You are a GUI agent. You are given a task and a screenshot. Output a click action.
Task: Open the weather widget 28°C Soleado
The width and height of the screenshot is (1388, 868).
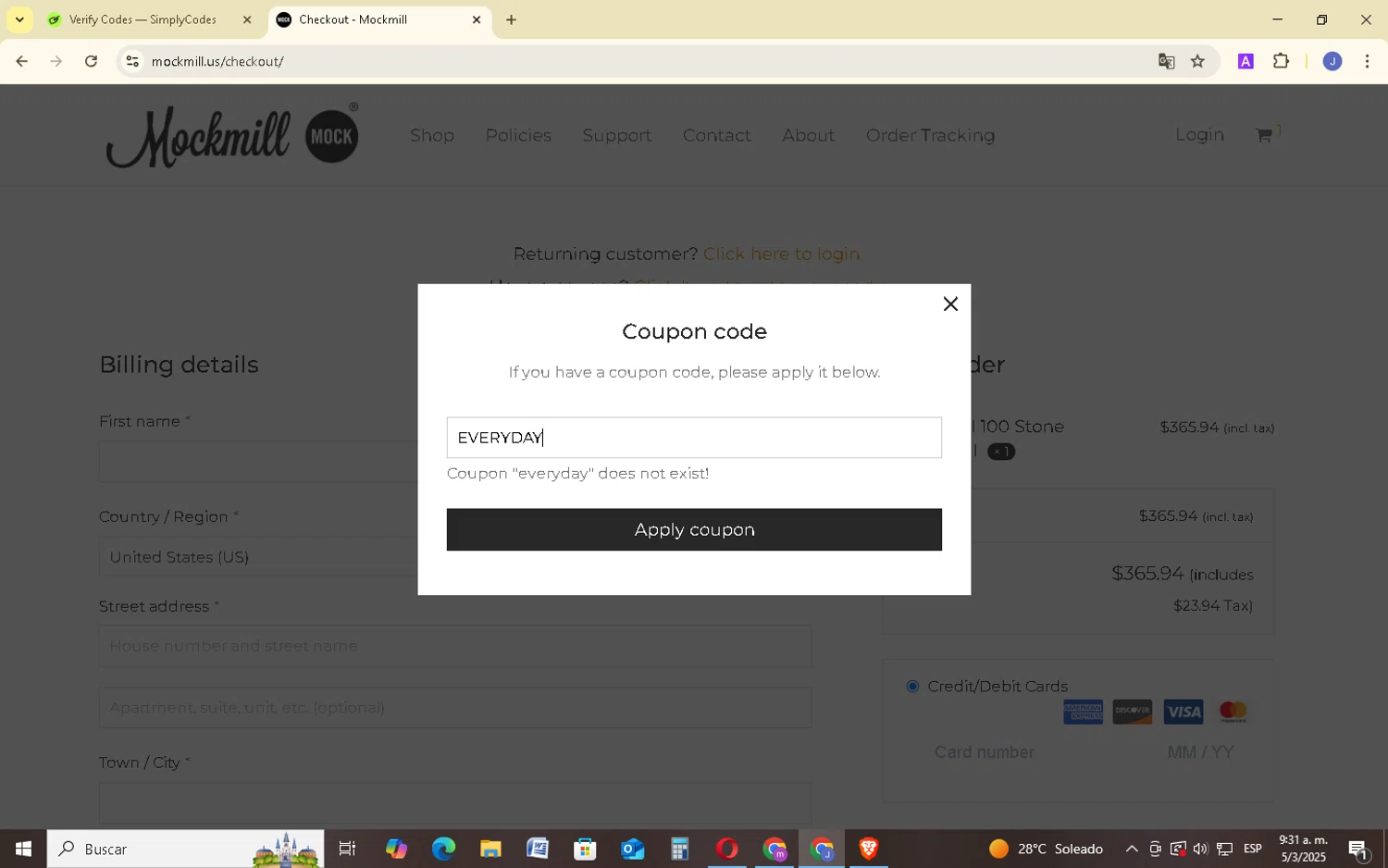point(1046,849)
